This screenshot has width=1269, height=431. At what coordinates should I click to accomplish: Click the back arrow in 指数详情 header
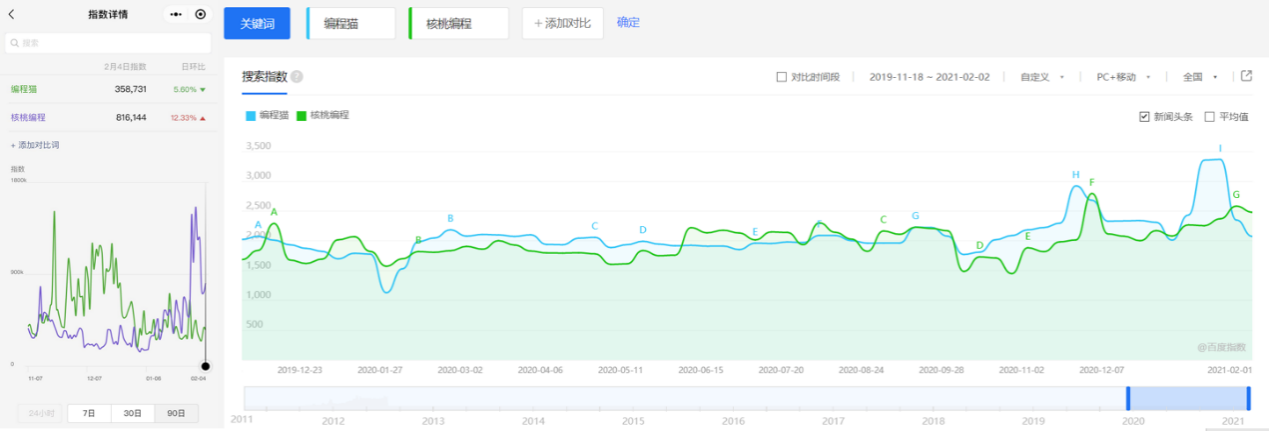coord(11,14)
